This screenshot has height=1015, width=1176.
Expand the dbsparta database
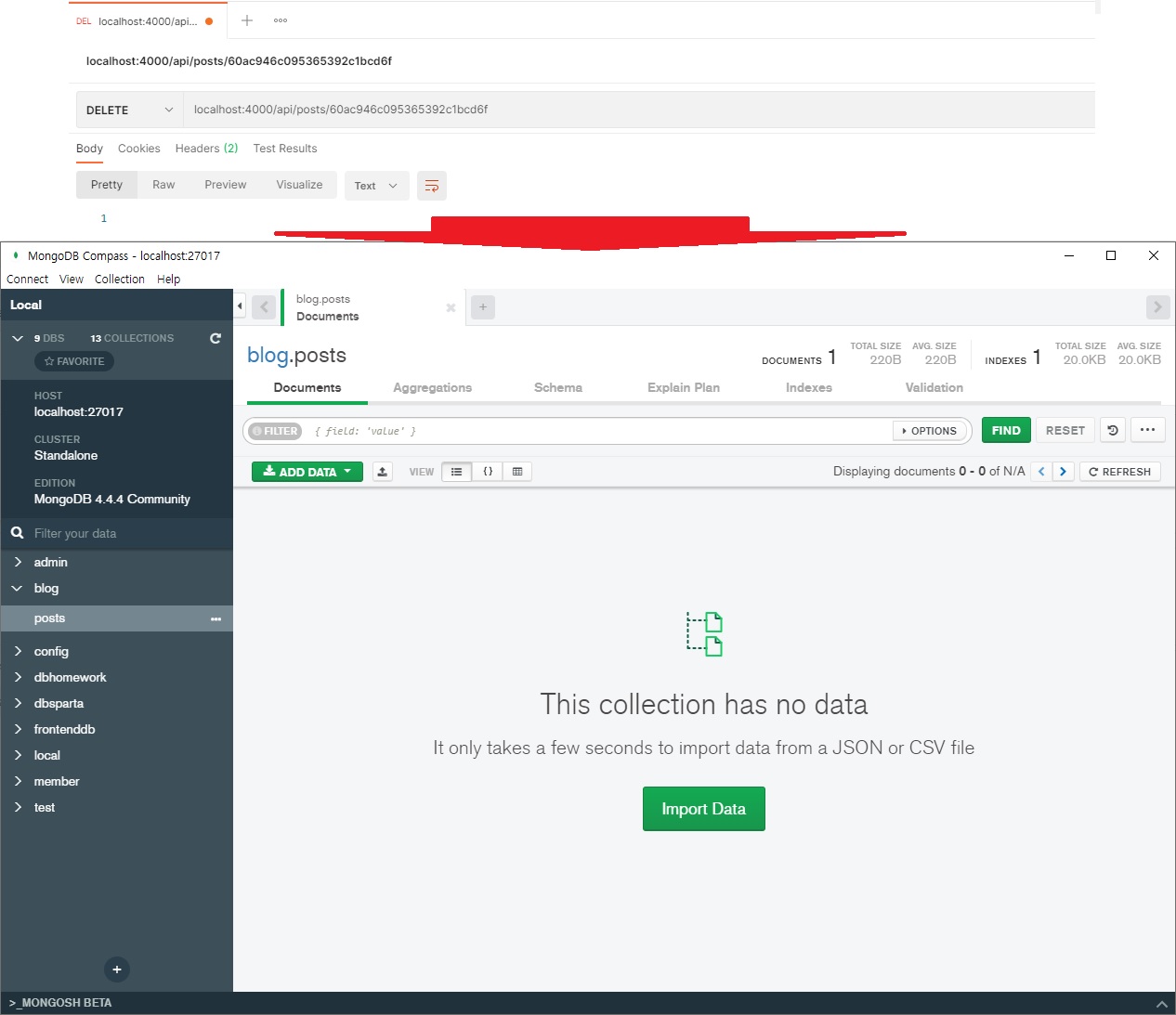click(x=18, y=703)
